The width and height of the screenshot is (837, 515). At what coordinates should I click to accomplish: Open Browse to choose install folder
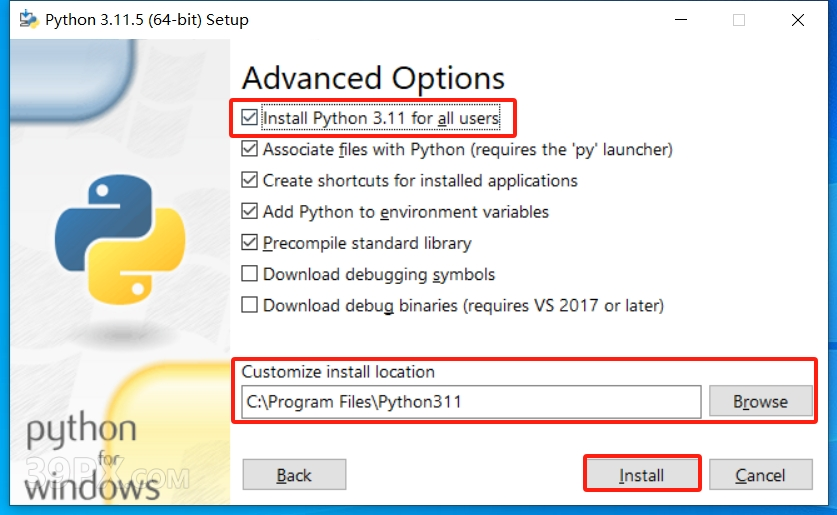(761, 401)
